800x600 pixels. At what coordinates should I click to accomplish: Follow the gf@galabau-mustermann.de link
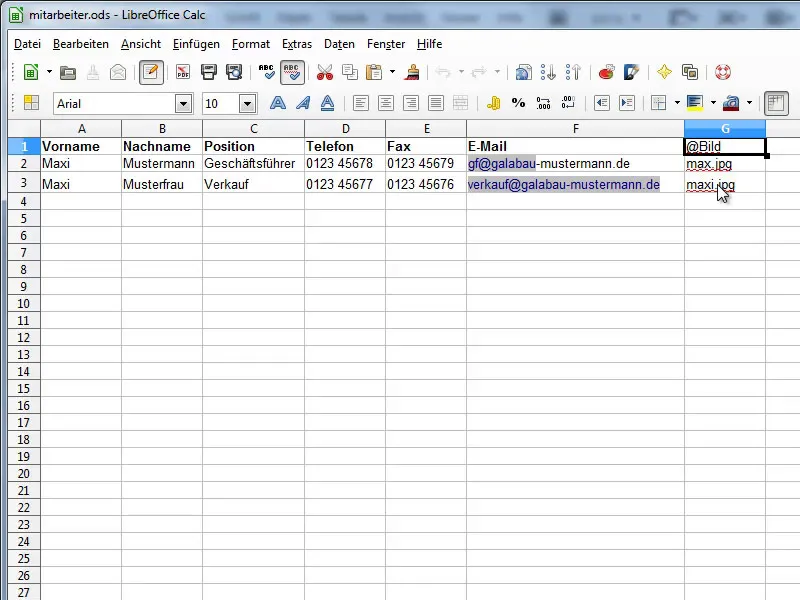tap(548, 164)
